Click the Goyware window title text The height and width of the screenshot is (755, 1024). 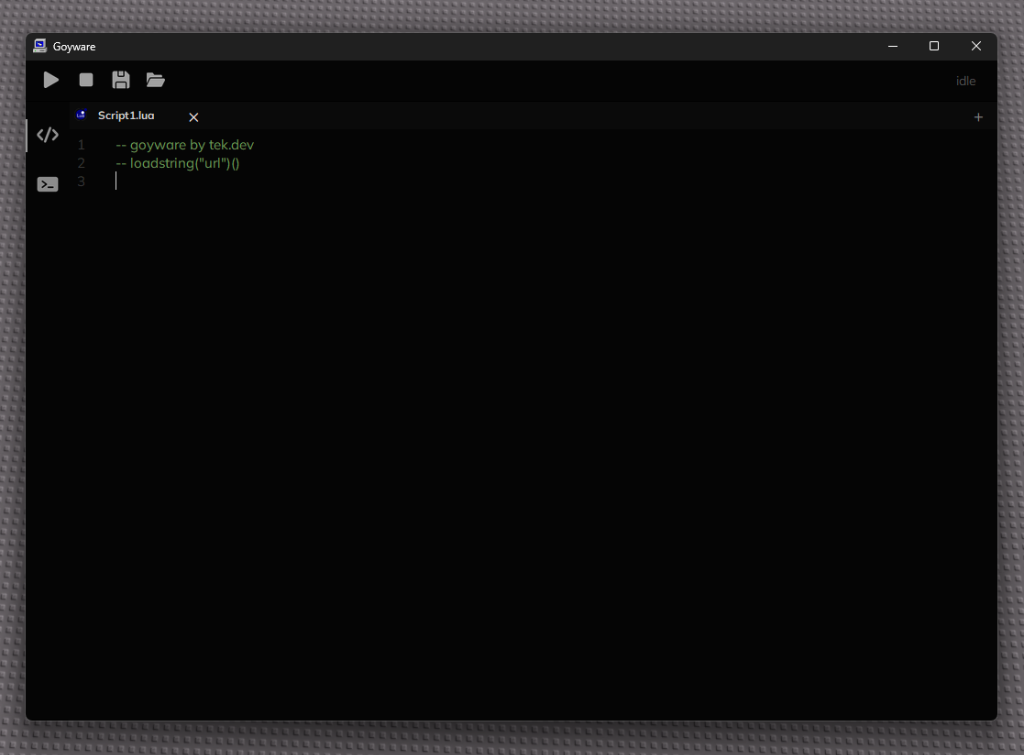click(74, 46)
